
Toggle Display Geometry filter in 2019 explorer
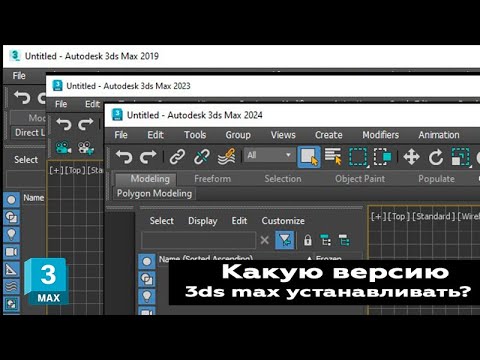point(11,200)
